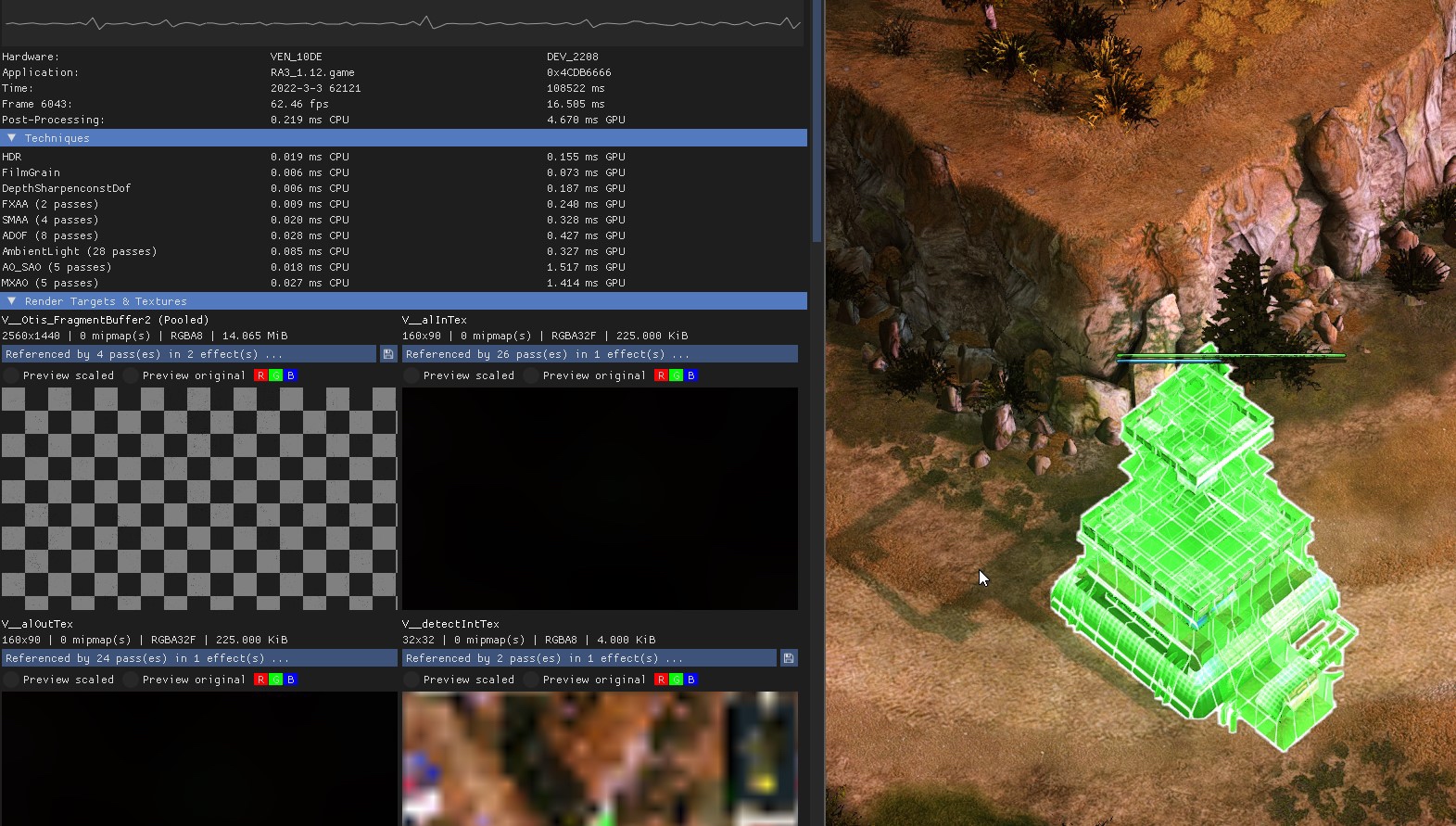Select Preview scaled for V__alOutTex
This screenshot has width=1456, height=826.
[x=58, y=680]
